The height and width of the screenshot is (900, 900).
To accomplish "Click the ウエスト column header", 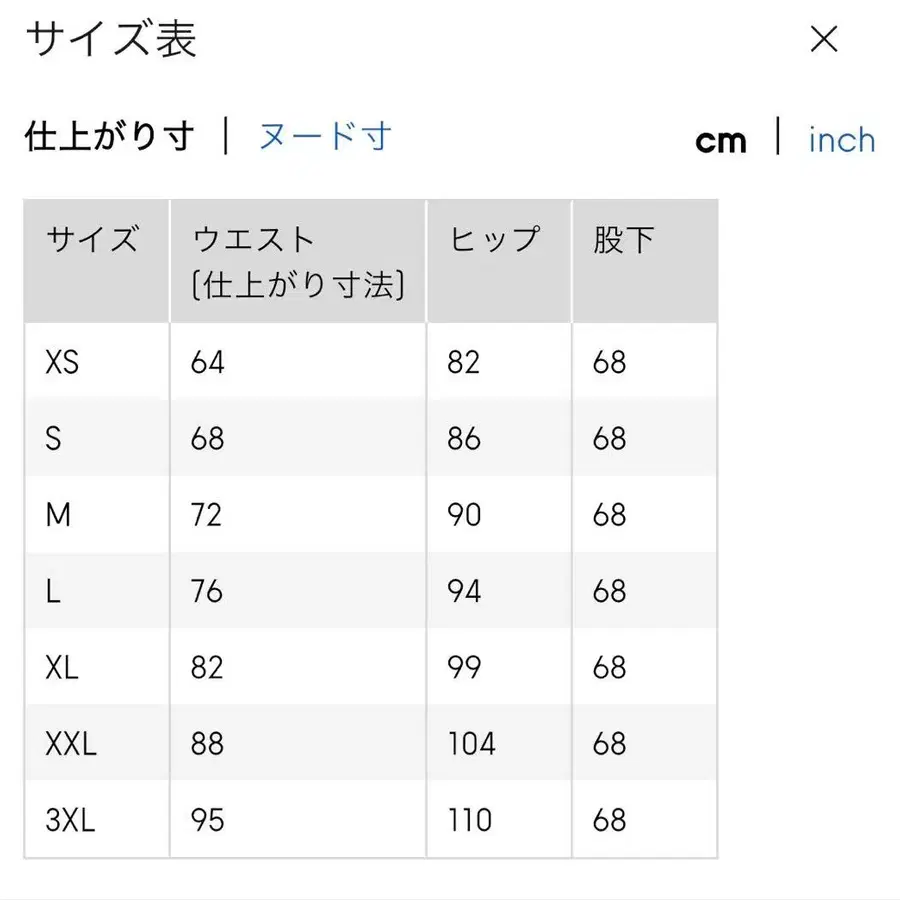I will pyautogui.click(x=250, y=239).
